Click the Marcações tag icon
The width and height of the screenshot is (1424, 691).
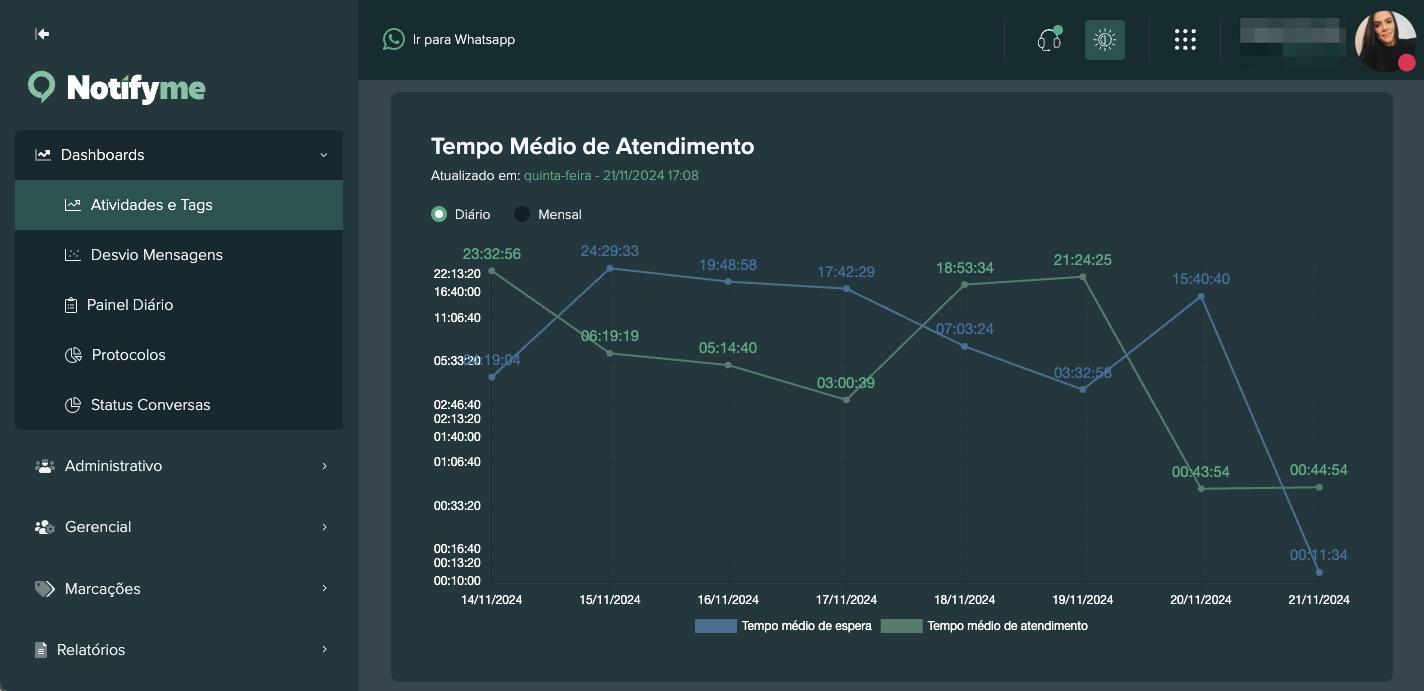(x=45, y=589)
